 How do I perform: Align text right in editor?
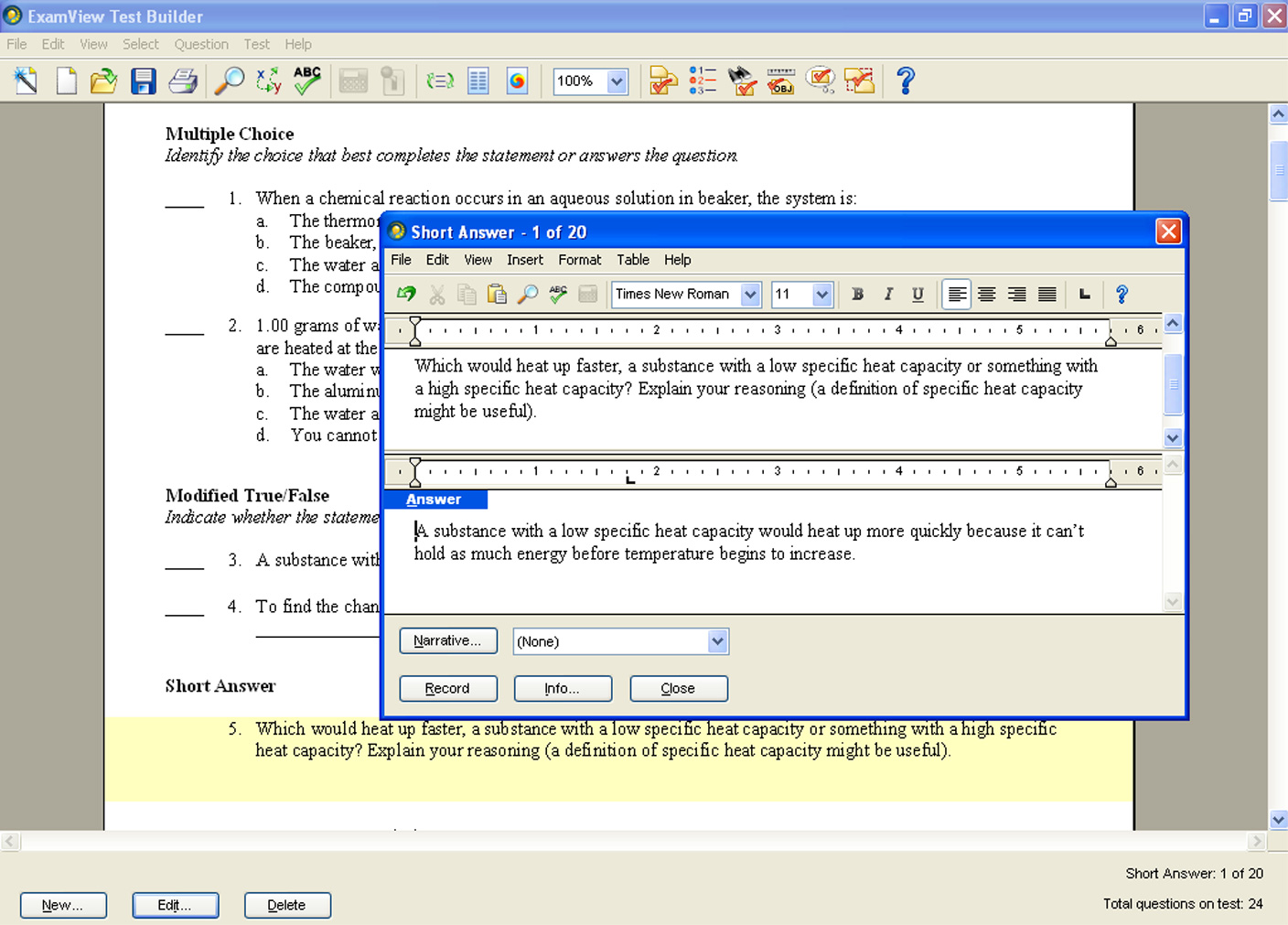coord(1016,294)
